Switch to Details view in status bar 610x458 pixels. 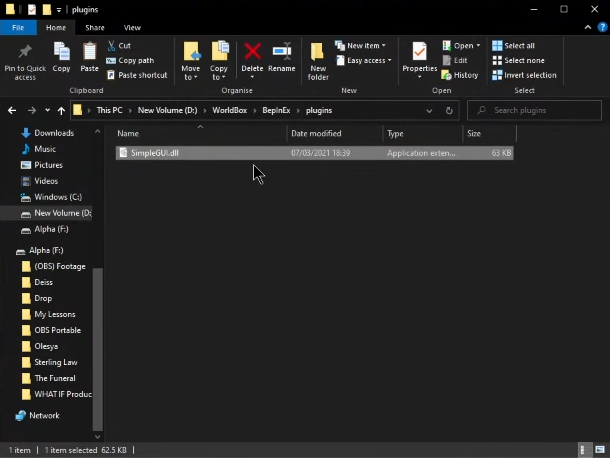click(x=583, y=450)
